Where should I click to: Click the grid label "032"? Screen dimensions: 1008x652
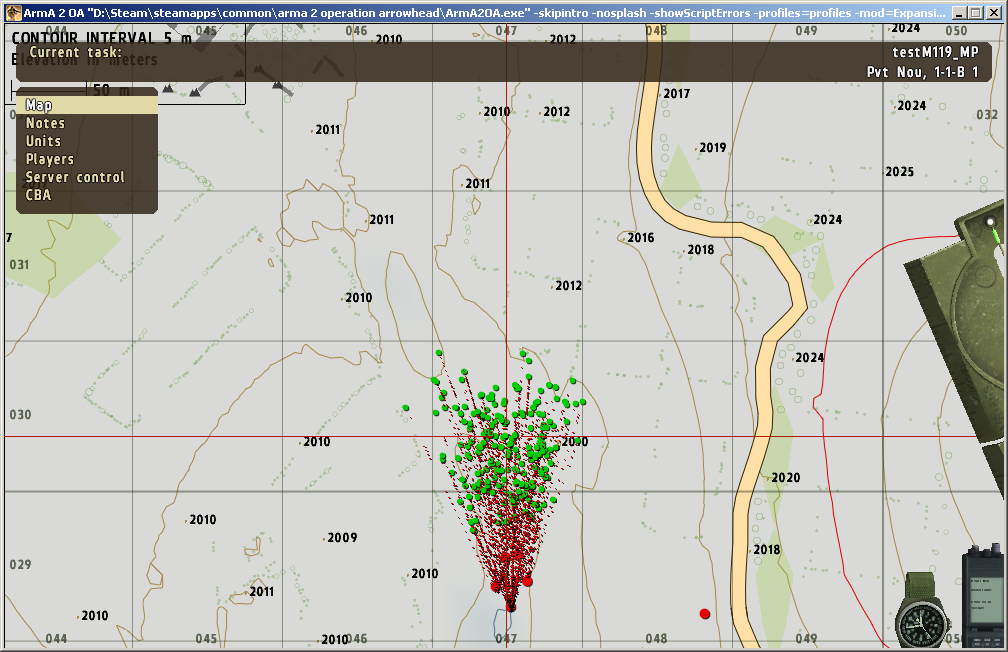(x=987, y=114)
